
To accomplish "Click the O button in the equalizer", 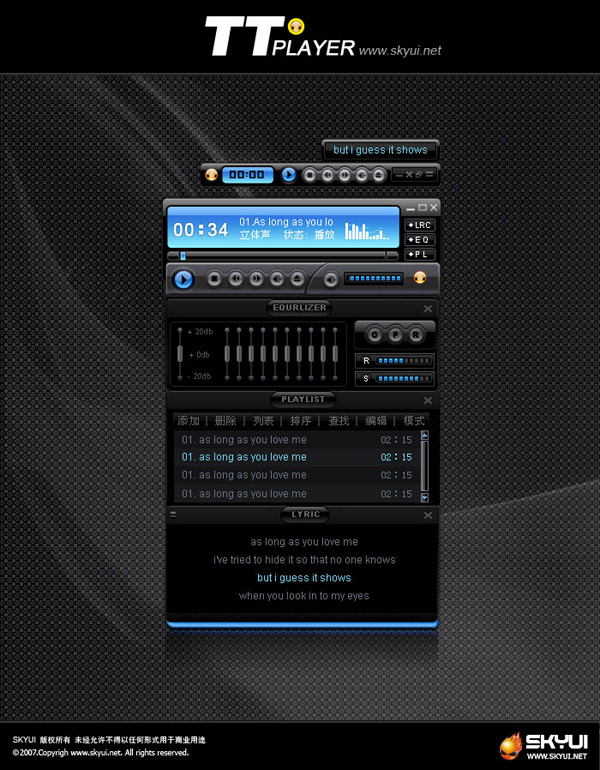I will point(374,335).
